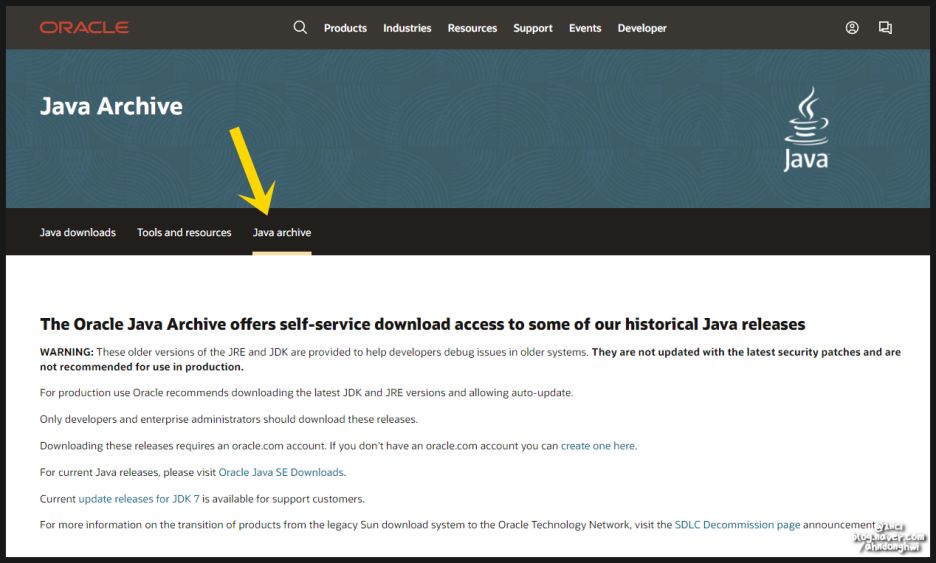936x563 pixels.
Task: Click 'For production use Oracle recommends' sentence
Action: (x=306, y=393)
